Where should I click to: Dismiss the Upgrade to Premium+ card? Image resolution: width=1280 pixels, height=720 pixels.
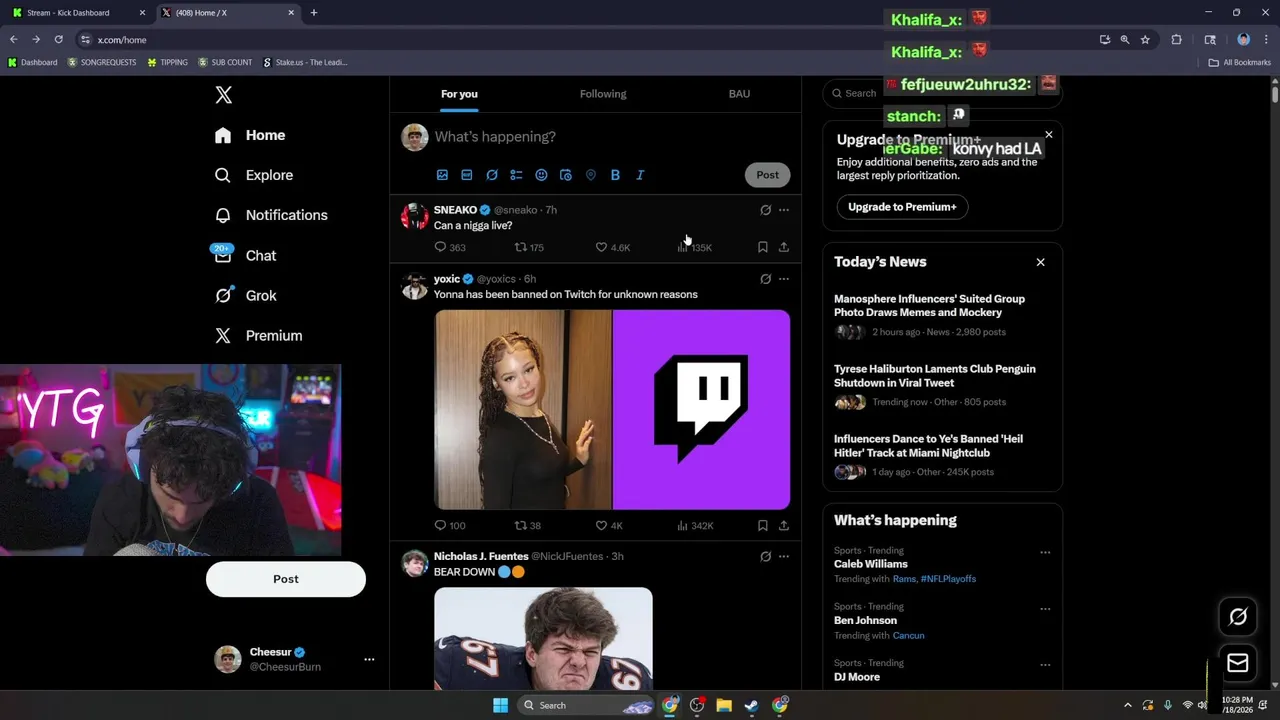(1048, 134)
